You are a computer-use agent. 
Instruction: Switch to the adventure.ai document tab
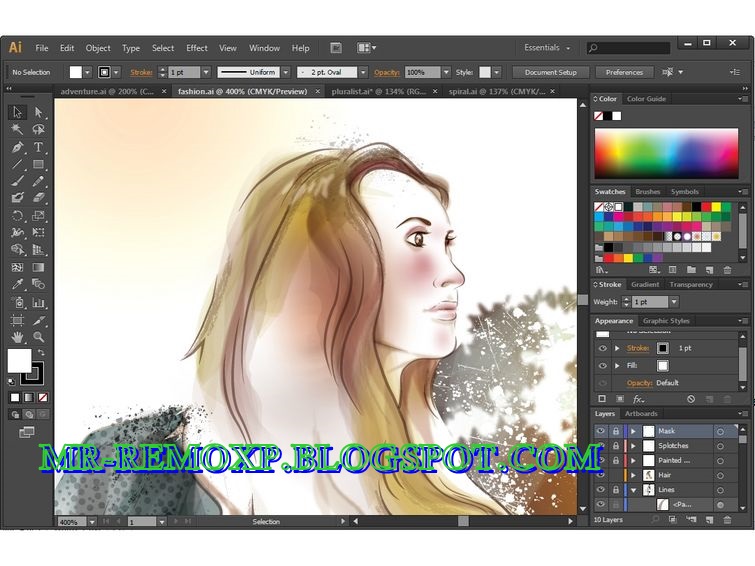(x=107, y=91)
